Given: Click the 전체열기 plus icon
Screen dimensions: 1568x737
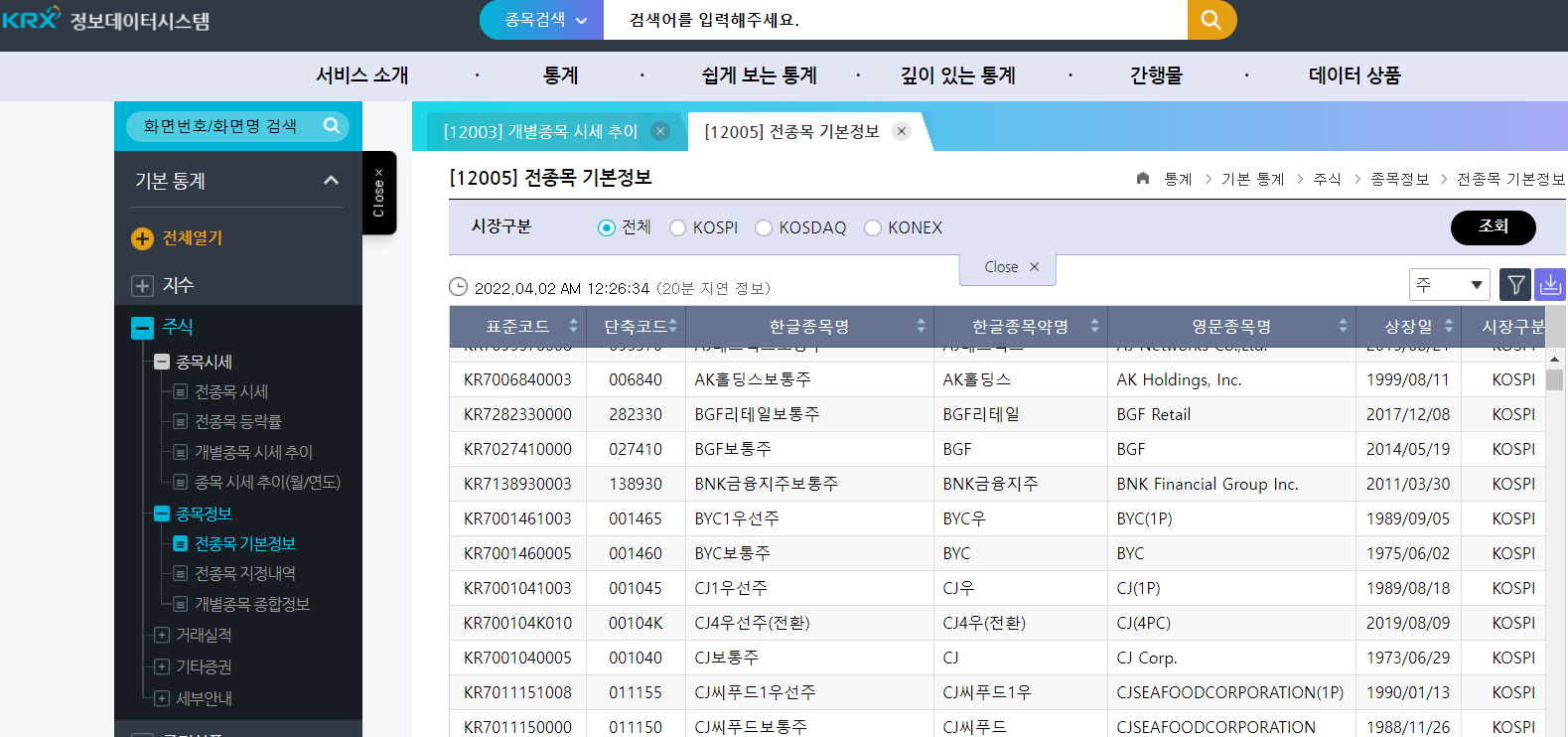Looking at the screenshot, I should [x=142, y=238].
